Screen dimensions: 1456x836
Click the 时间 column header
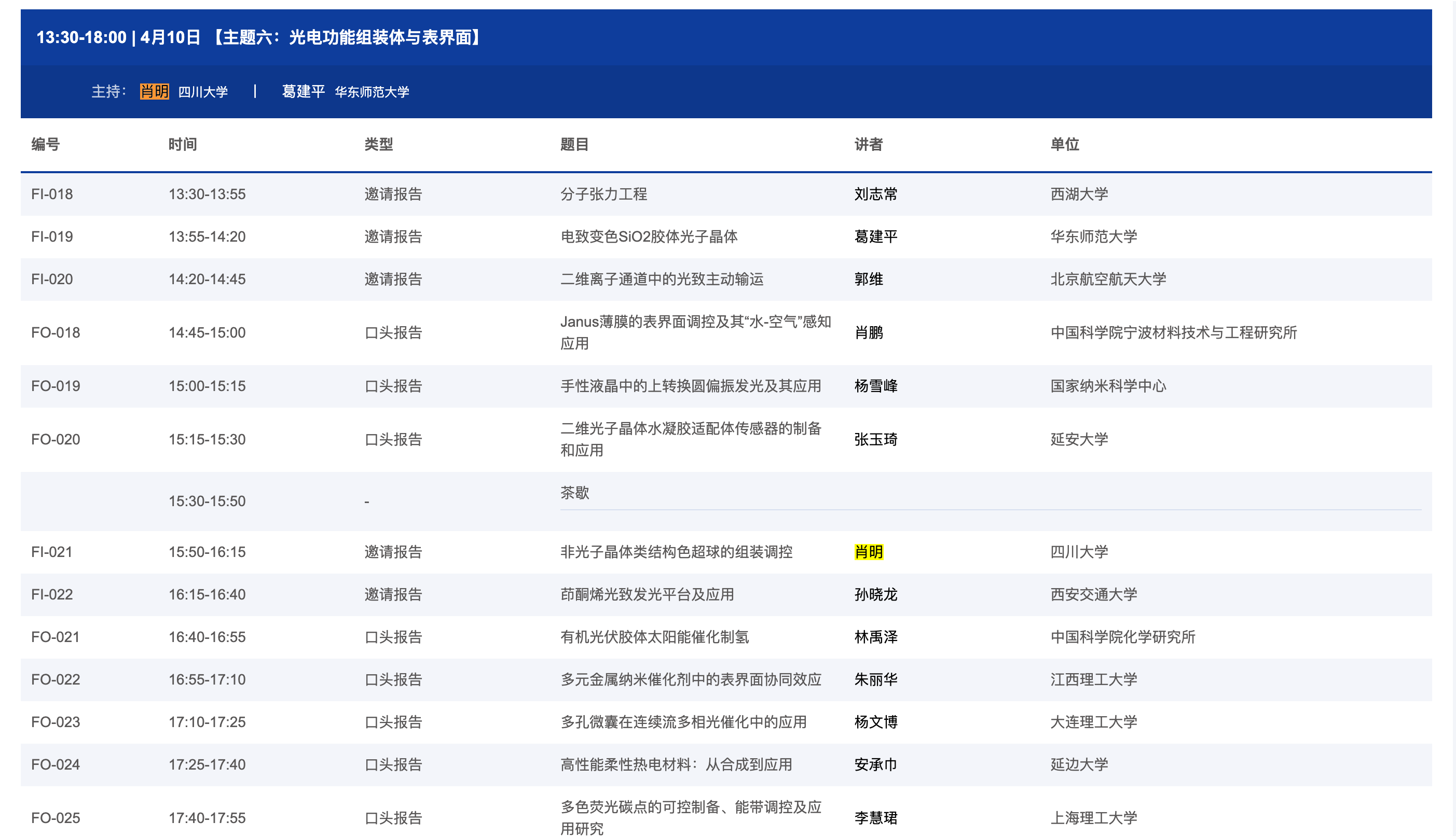pyautogui.click(x=183, y=144)
